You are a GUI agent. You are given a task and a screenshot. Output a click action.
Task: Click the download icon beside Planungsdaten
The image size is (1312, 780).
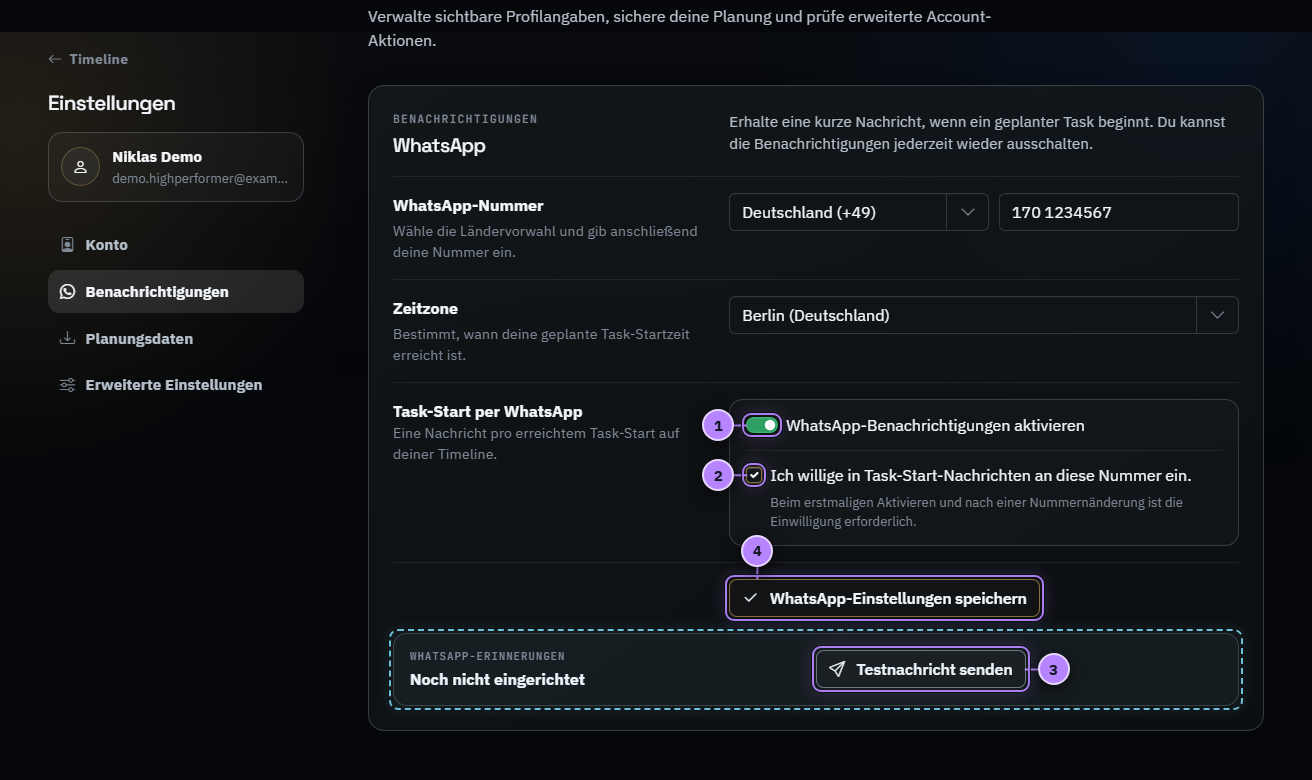pyautogui.click(x=68, y=338)
